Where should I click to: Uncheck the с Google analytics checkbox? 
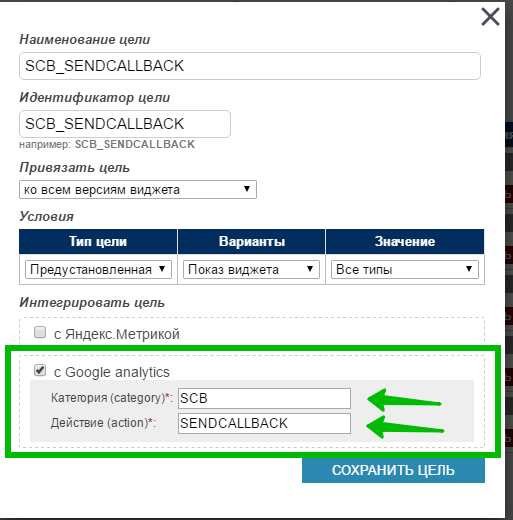click(x=40, y=370)
